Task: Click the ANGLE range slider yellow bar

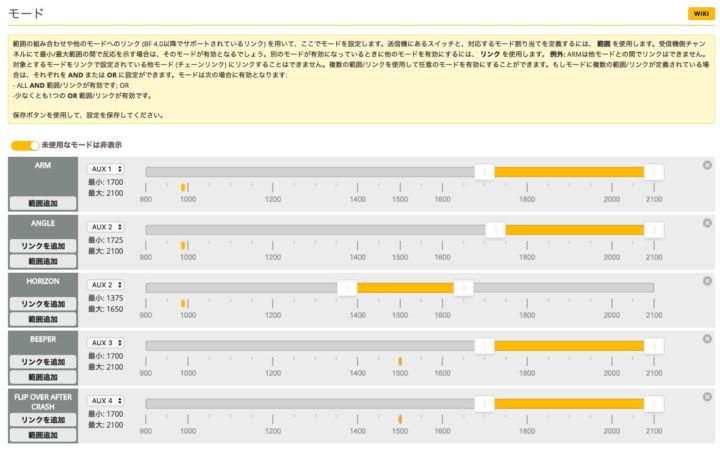Action: [x=575, y=230]
